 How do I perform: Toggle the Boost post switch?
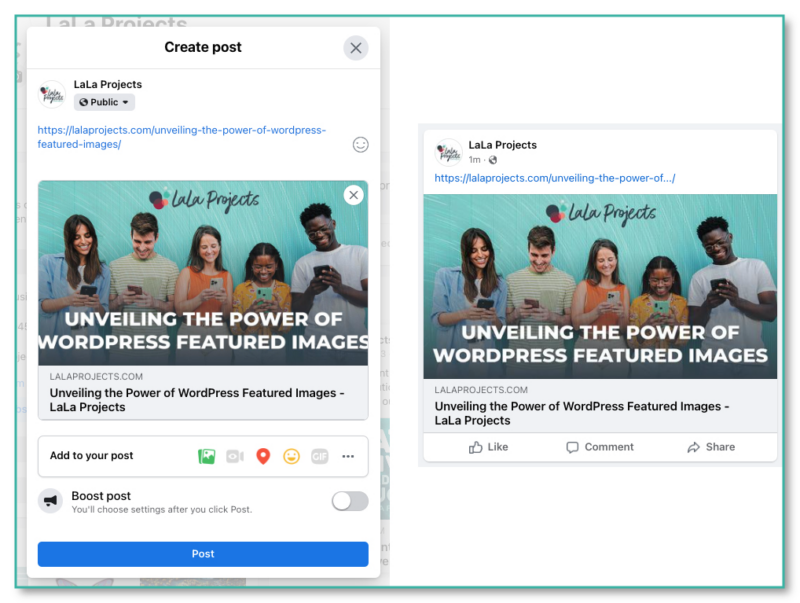click(x=350, y=501)
